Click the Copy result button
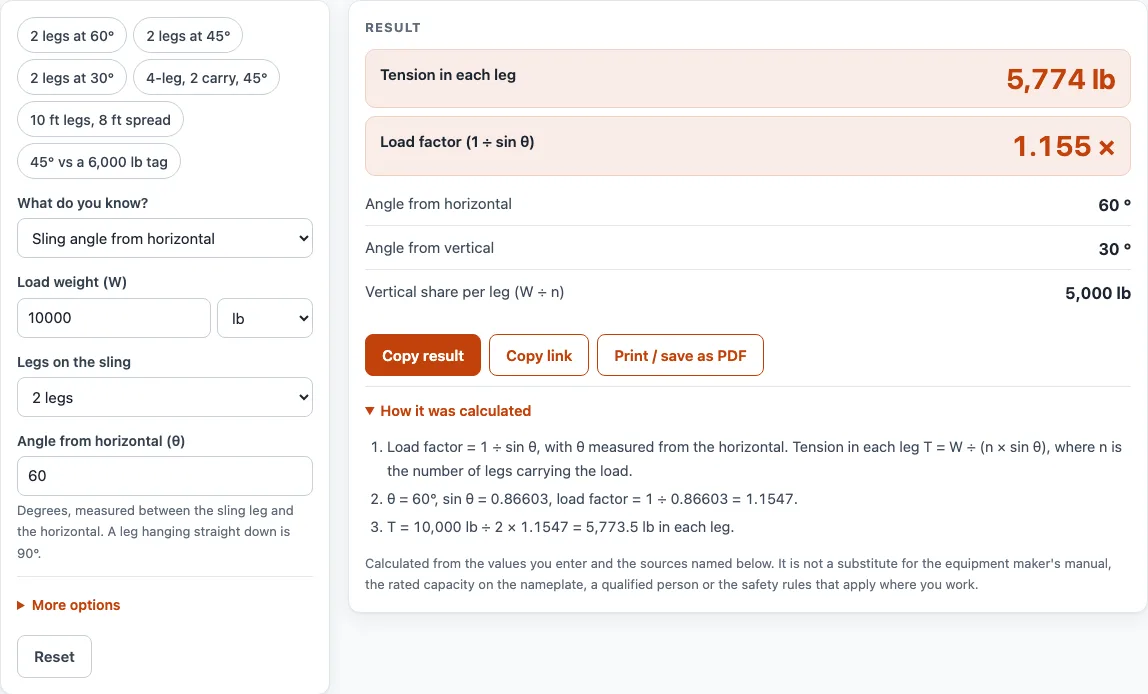Viewport: 1148px width, 694px height. pyautogui.click(x=422, y=356)
